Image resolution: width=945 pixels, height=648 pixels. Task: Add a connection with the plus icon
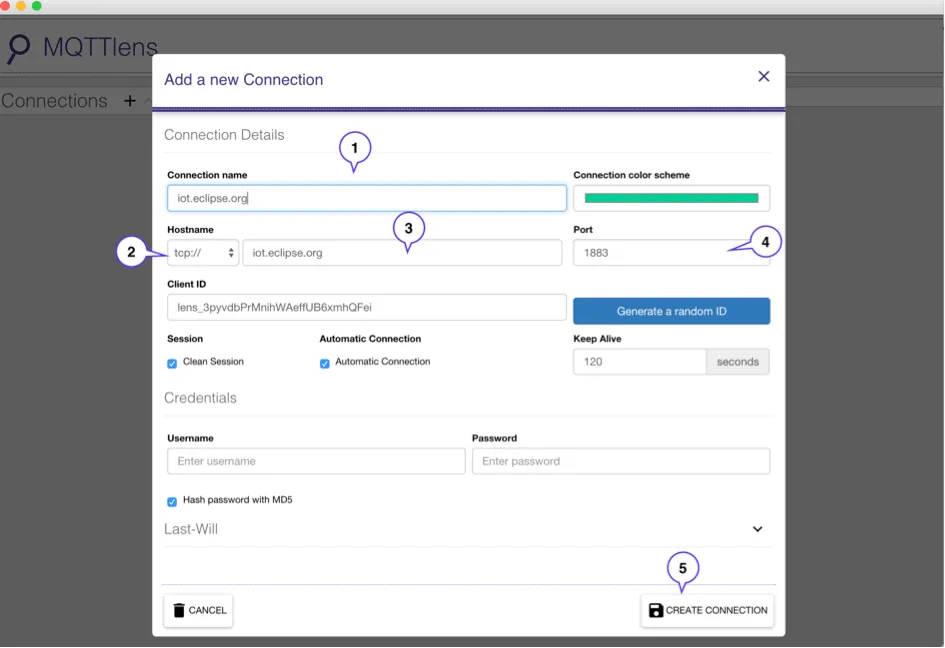(130, 101)
